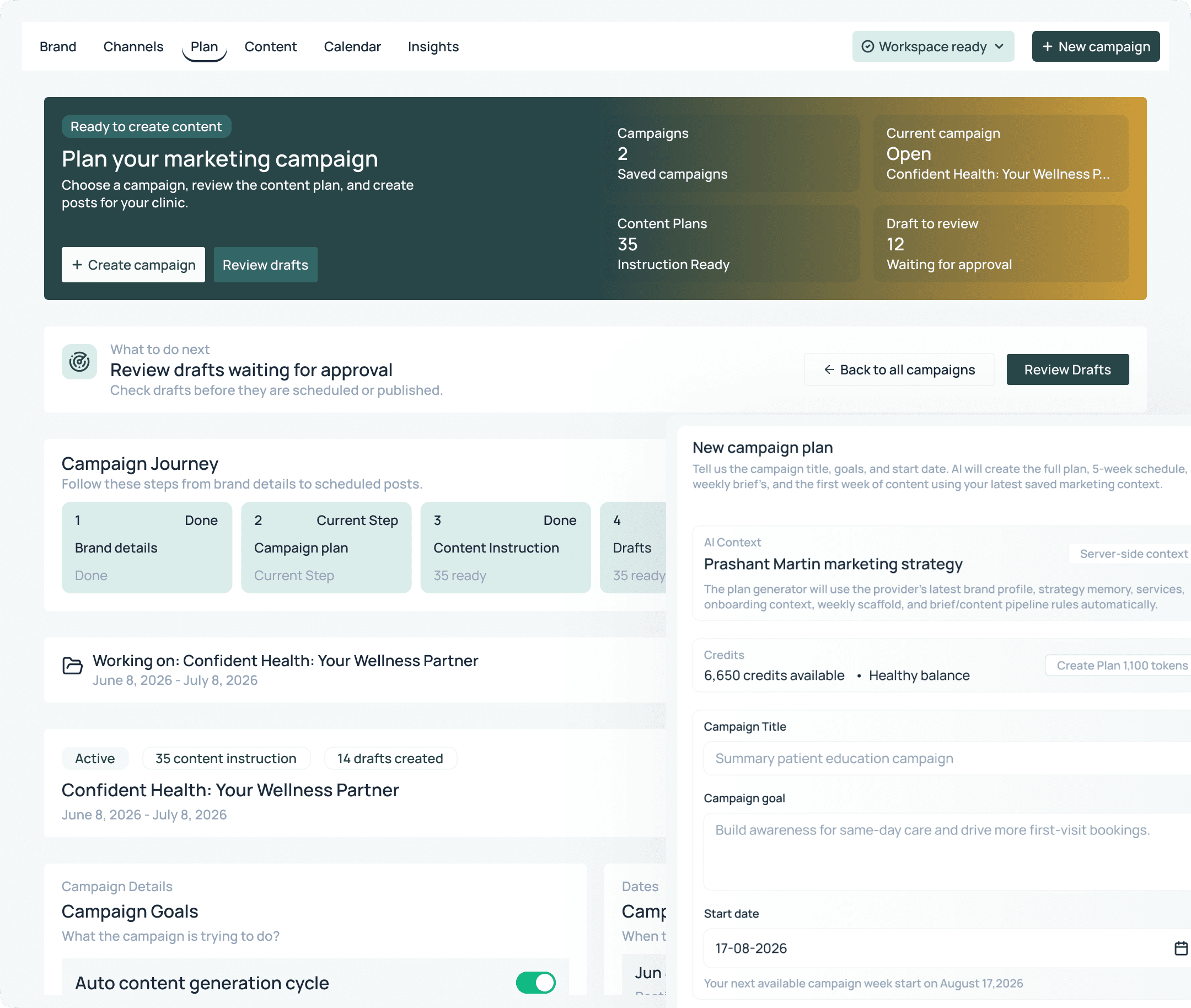Image resolution: width=1191 pixels, height=1008 pixels.
Task: Click the 35 content instruction tag
Action: tap(226, 758)
